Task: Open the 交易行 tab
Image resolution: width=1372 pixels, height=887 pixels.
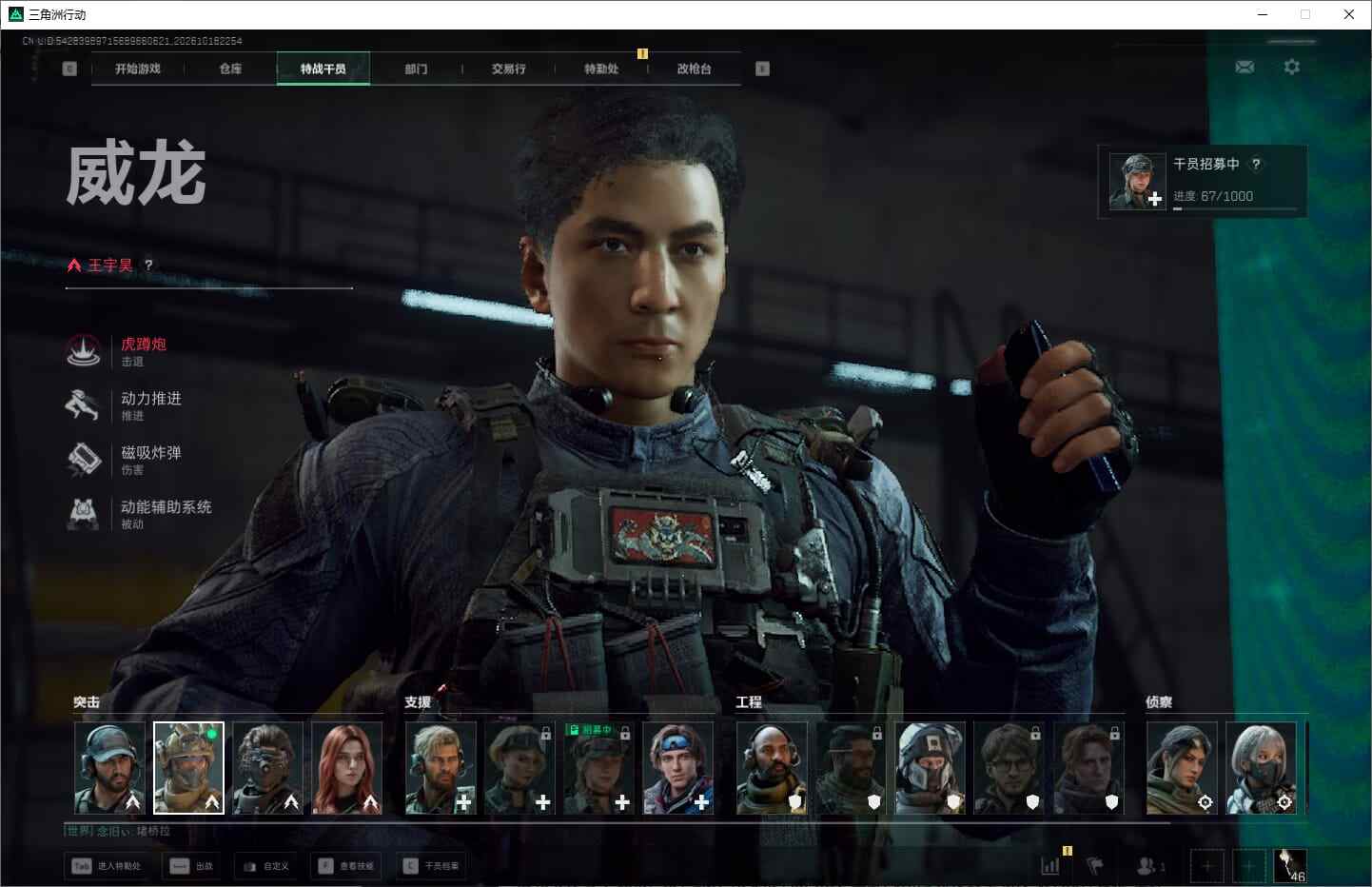Action: tap(509, 69)
